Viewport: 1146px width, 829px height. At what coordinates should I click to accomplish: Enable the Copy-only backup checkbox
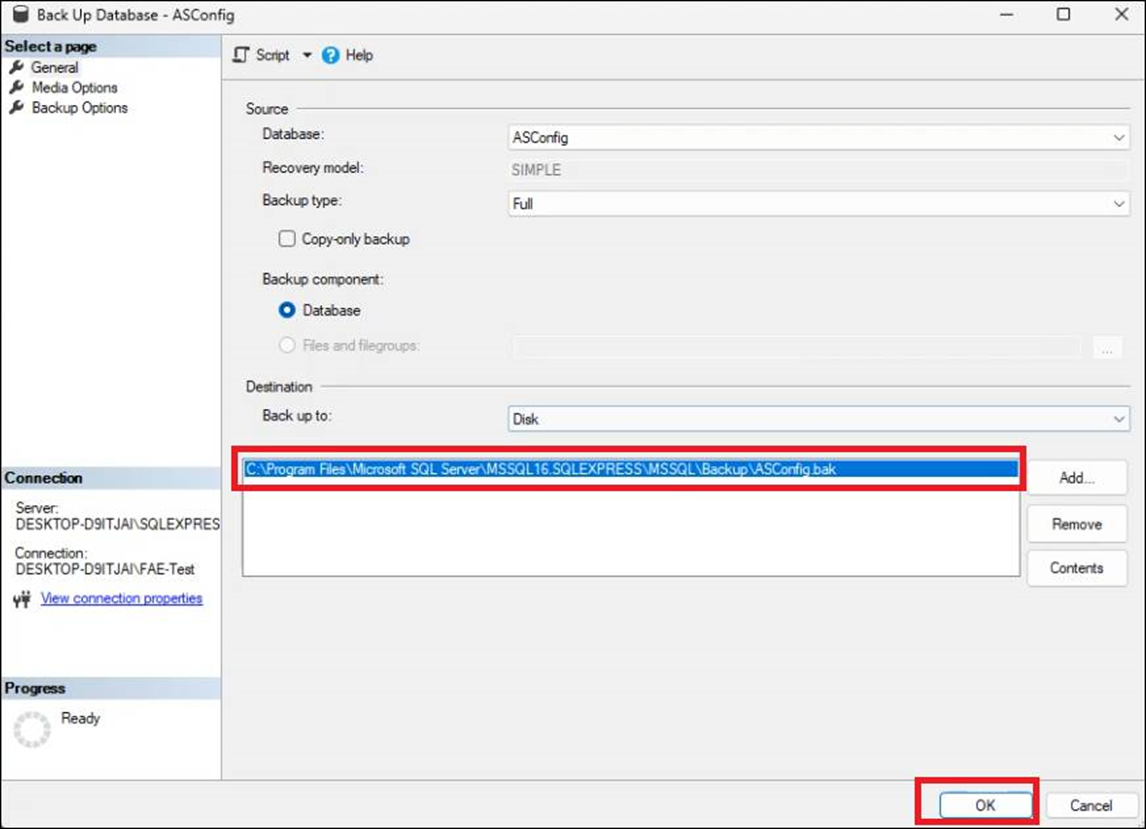[287, 239]
